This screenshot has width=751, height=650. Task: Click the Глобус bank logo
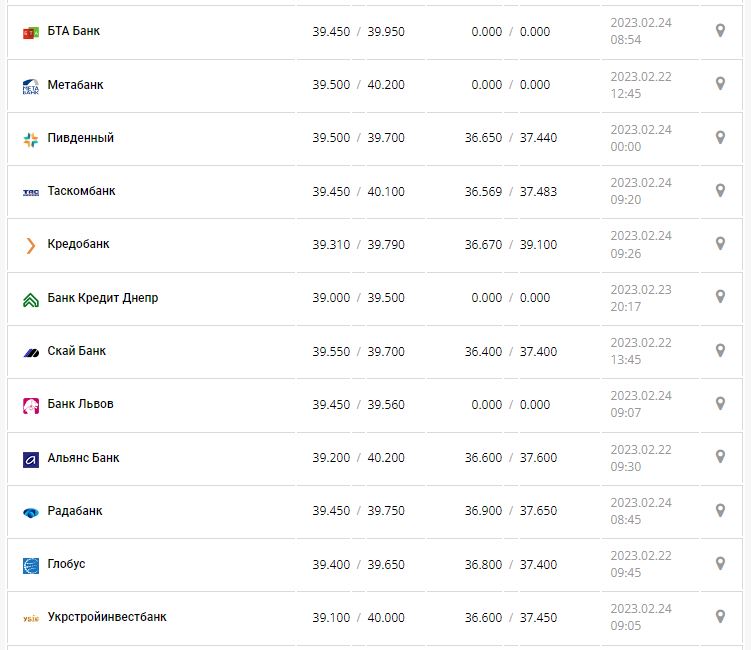coord(30,565)
